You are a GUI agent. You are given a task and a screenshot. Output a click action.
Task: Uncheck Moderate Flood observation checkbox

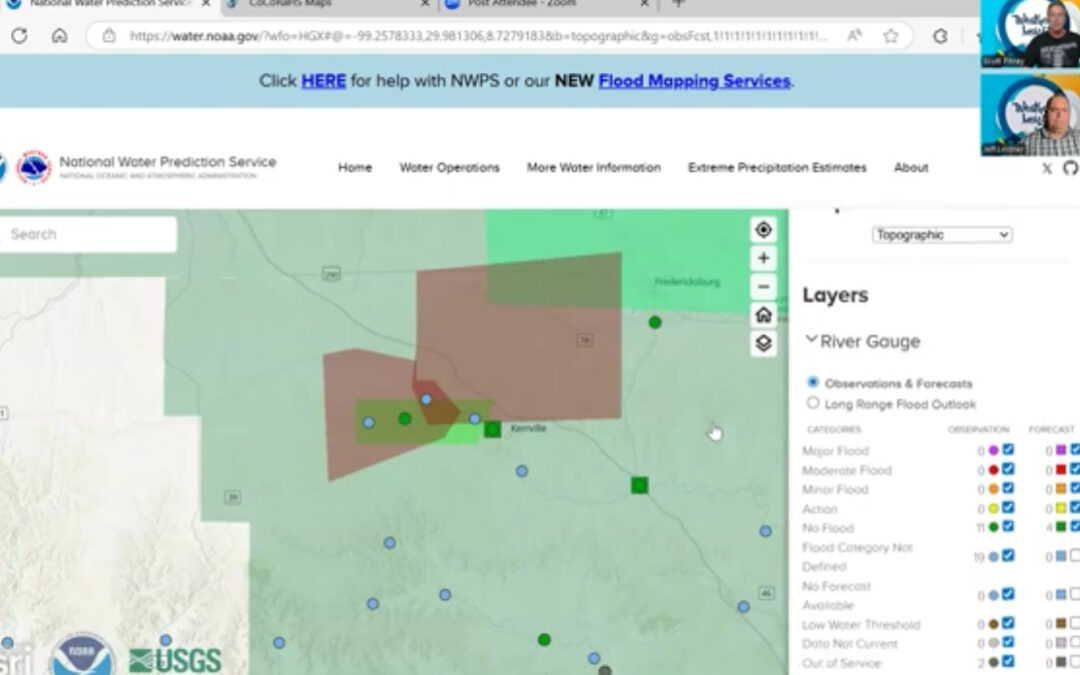pos(1008,469)
